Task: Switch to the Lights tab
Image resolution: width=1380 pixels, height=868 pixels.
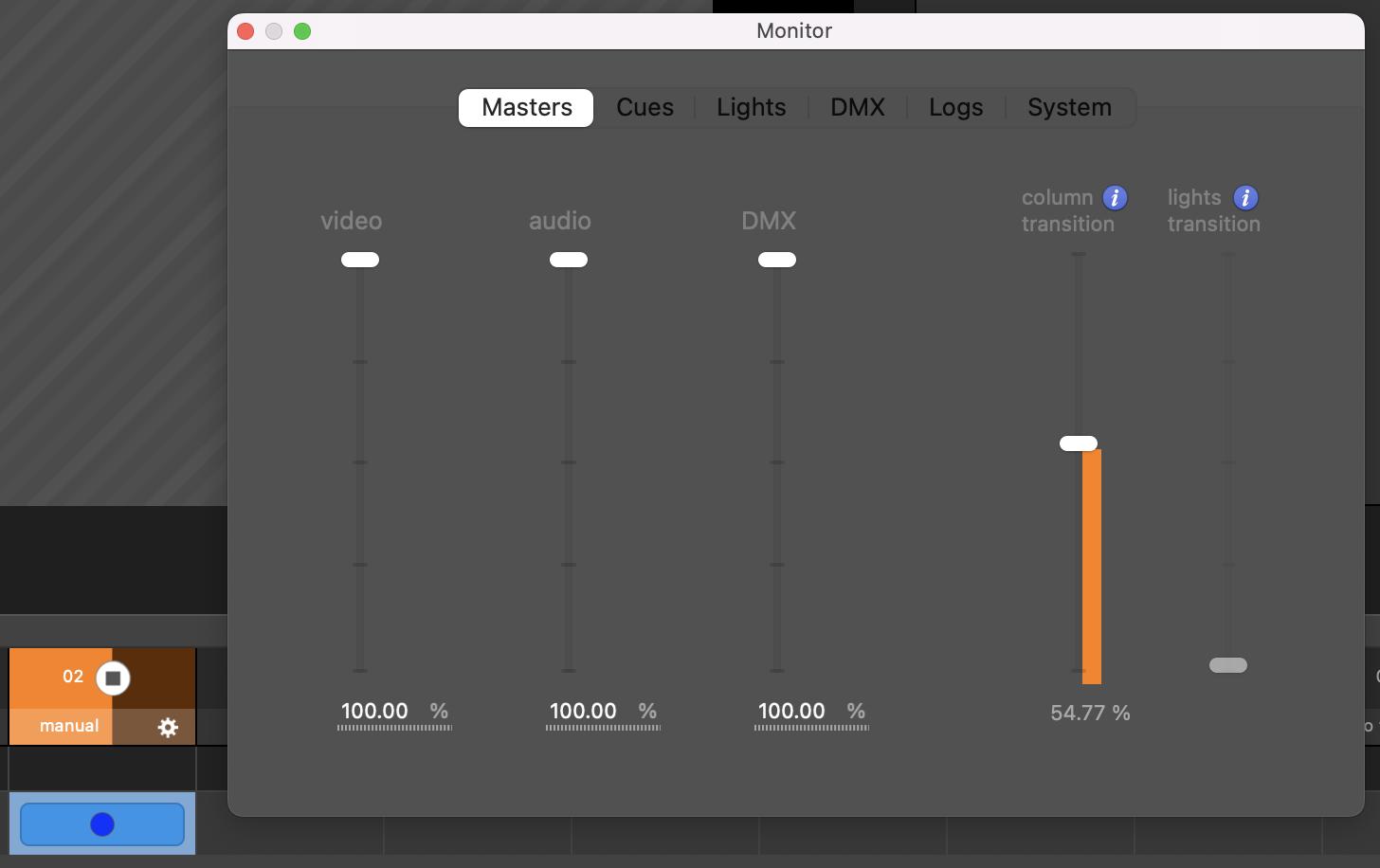Action: click(751, 107)
